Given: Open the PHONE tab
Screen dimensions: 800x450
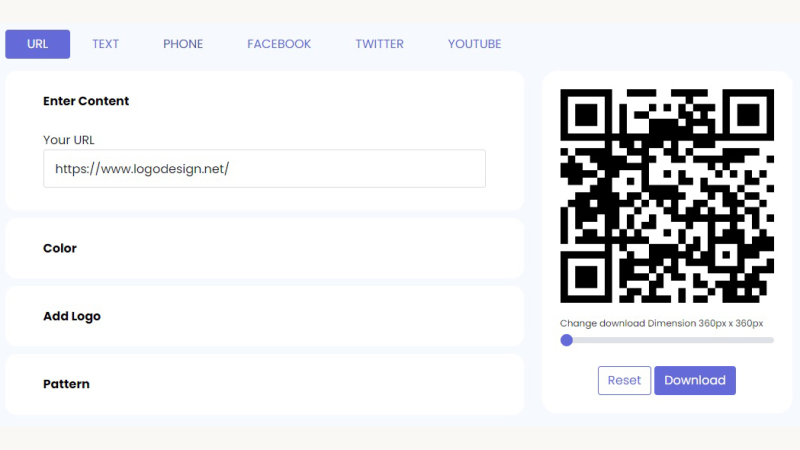Looking at the screenshot, I should pyautogui.click(x=183, y=44).
